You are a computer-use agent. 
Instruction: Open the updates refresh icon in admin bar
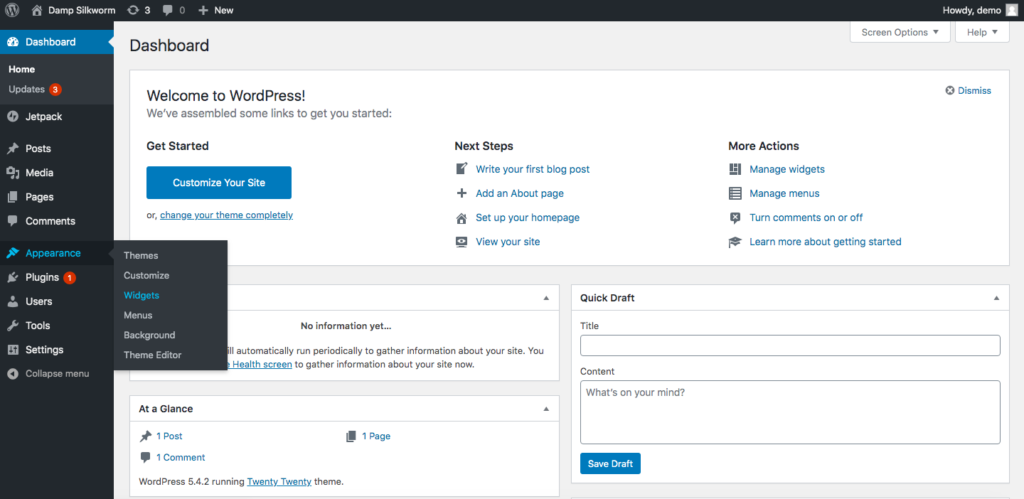133,10
